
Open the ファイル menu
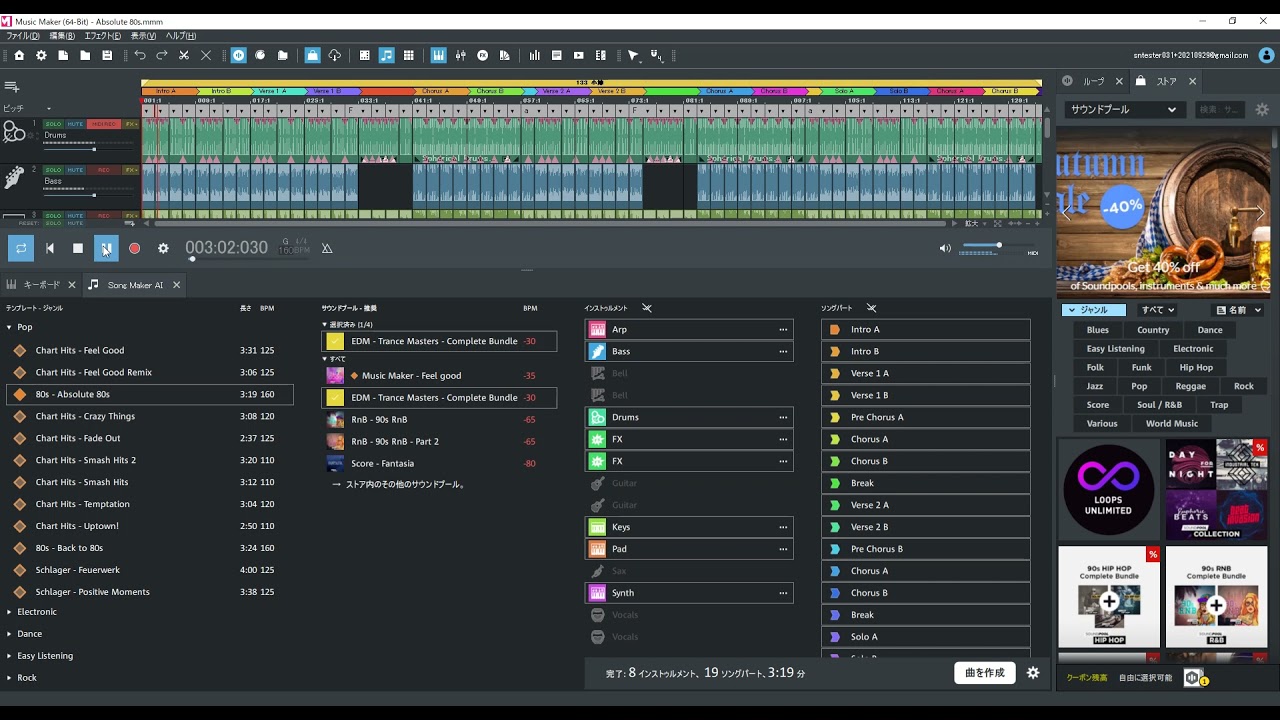tap(23, 36)
